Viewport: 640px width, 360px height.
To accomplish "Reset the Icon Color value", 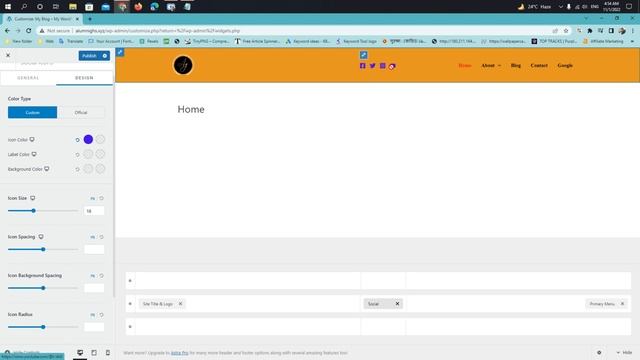I will click(77, 140).
